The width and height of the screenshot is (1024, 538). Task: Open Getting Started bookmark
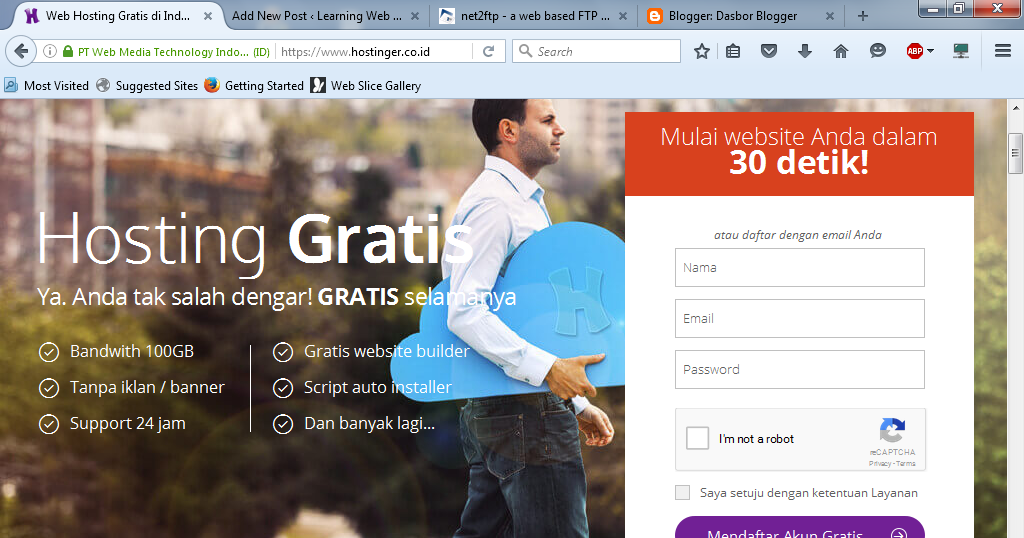tap(254, 86)
